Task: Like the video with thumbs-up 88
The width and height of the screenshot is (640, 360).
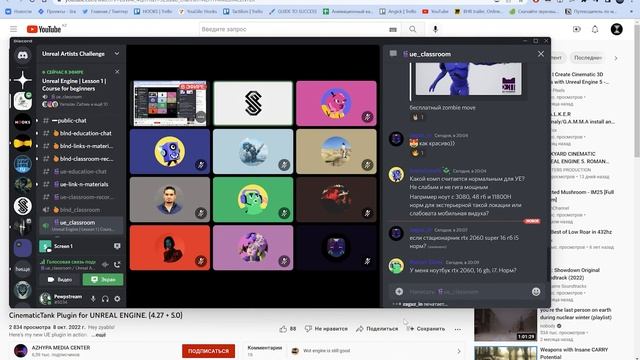Action: pyautogui.click(x=288, y=329)
